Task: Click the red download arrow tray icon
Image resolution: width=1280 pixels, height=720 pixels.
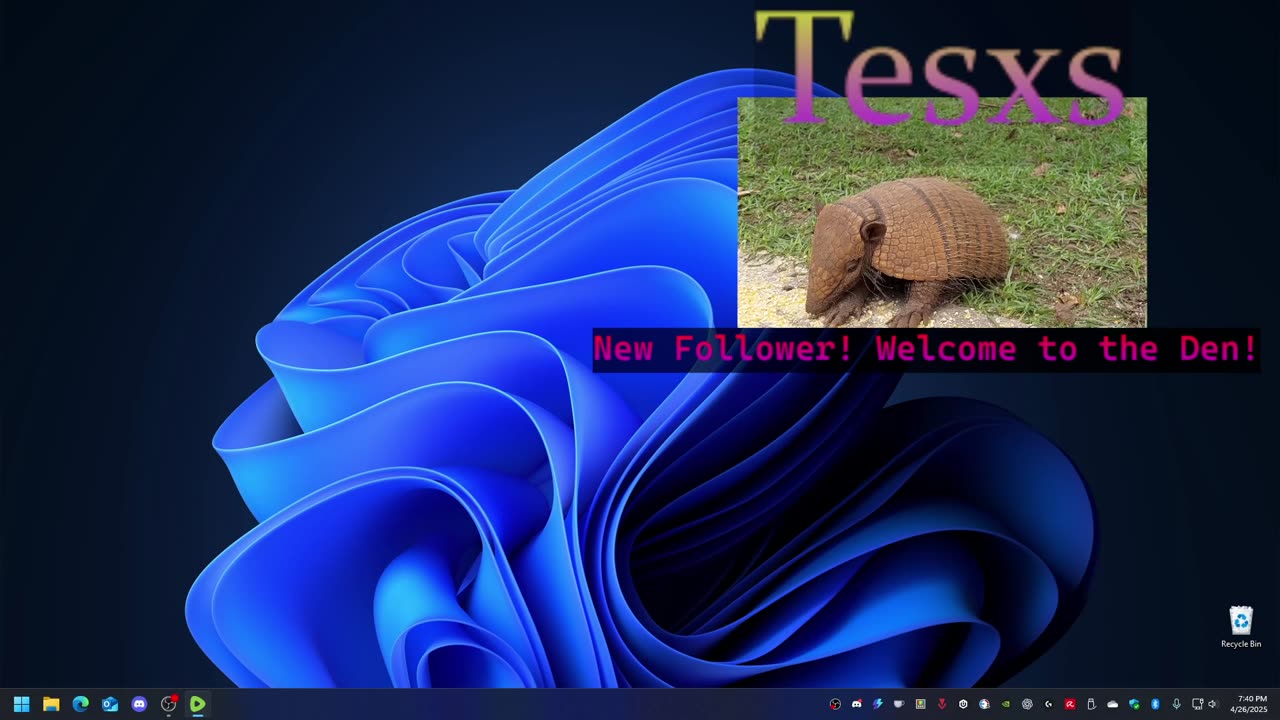Action: tap(942, 704)
